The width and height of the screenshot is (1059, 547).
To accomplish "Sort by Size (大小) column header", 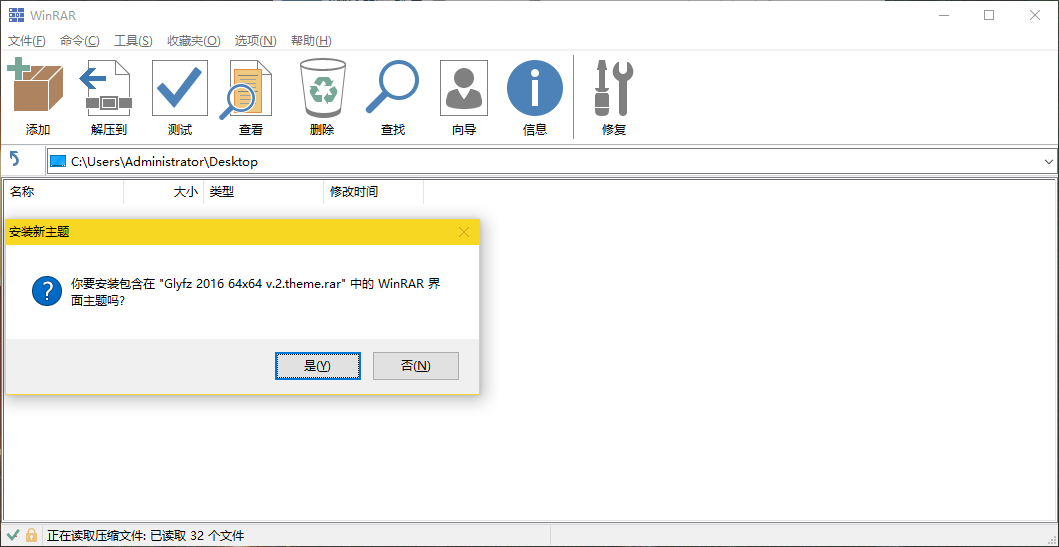I will click(x=163, y=192).
